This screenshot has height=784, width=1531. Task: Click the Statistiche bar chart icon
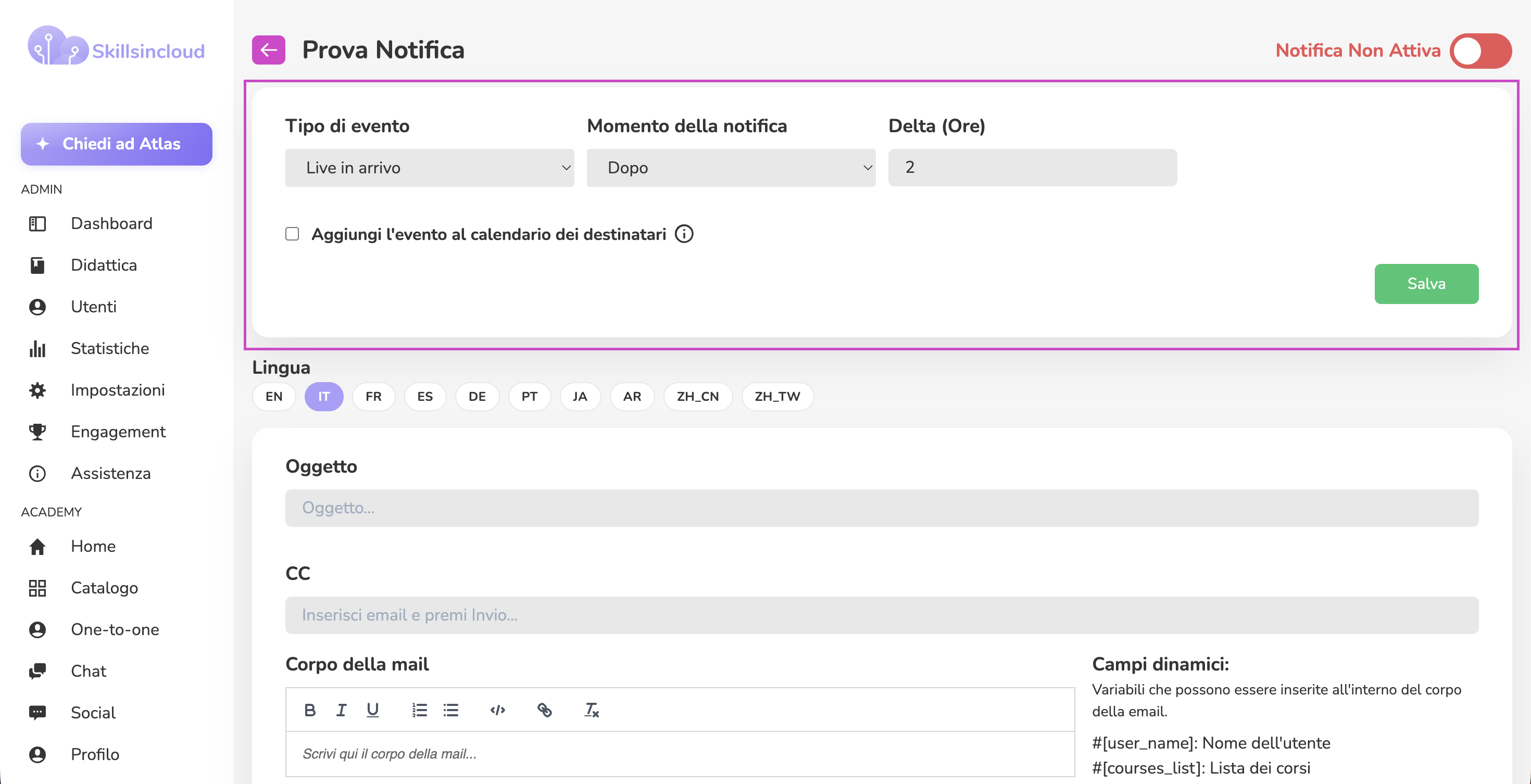pos(37,348)
